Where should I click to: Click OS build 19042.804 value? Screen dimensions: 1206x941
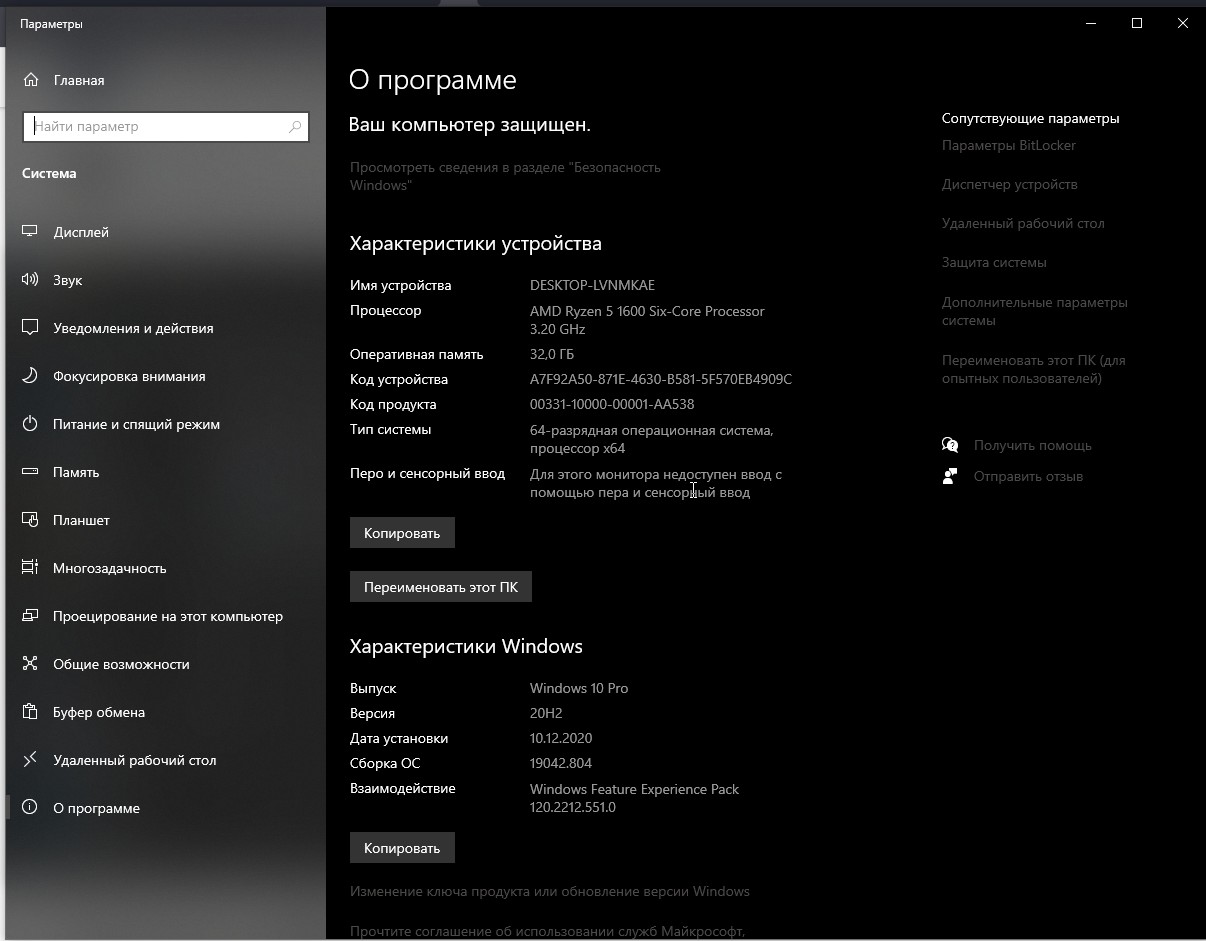click(561, 763)
